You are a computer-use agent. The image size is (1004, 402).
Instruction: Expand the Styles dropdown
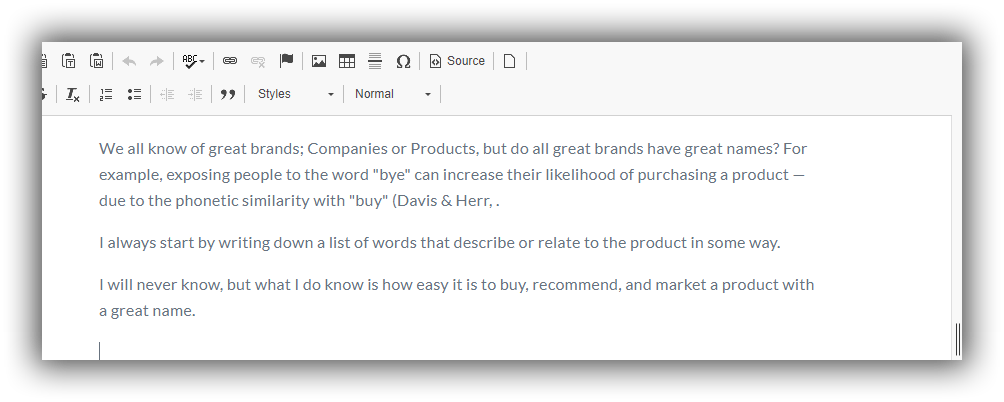point(296,94)
